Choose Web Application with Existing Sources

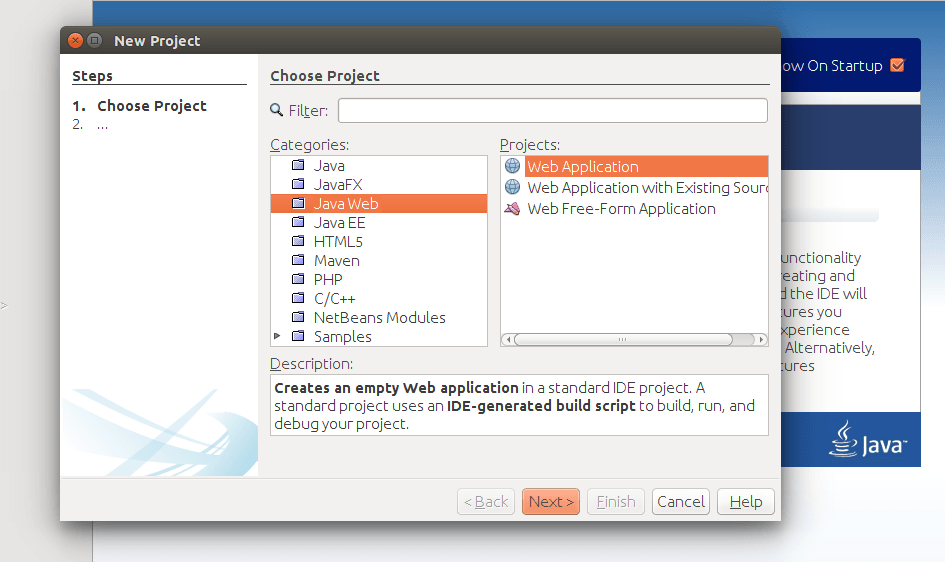pyautogui.click(x=646, y=188)
